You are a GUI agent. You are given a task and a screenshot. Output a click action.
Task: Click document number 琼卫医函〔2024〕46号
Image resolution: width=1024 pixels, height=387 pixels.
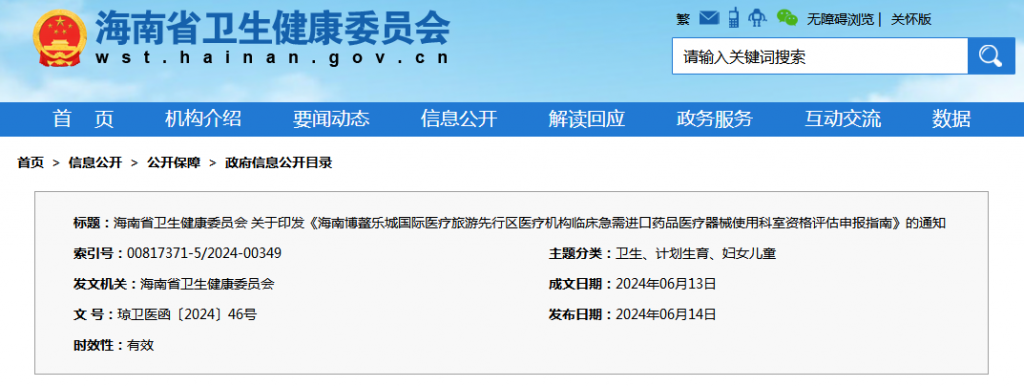[187, 315]
